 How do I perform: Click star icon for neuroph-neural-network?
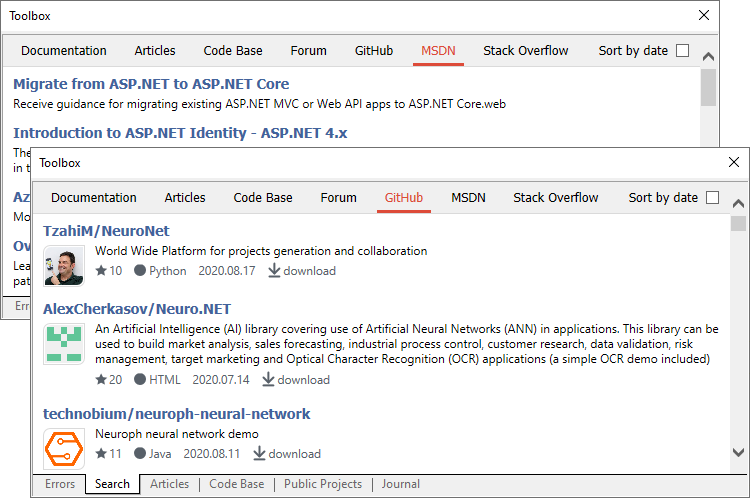[x=101, y=454]
